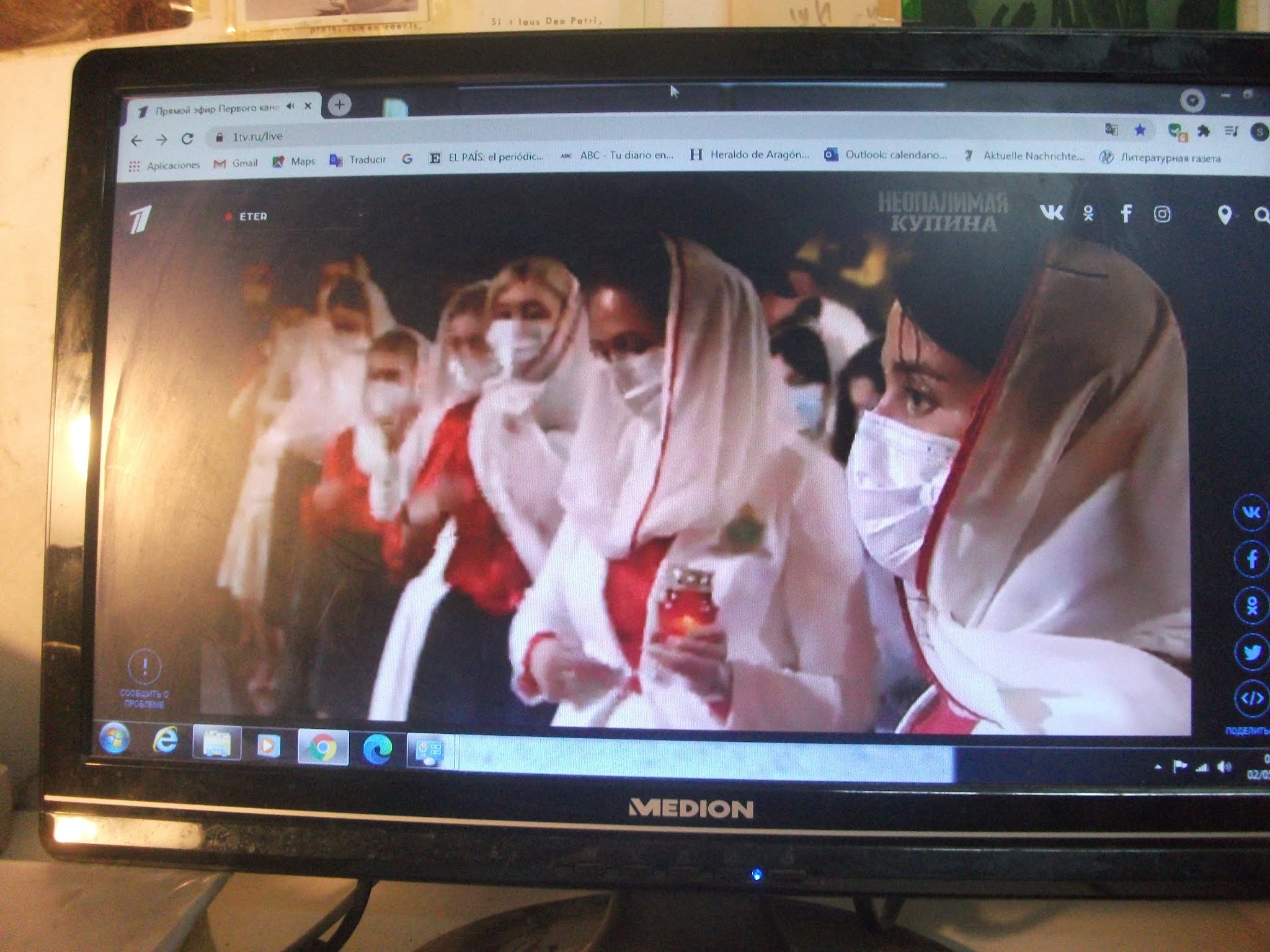Open the Facebook icon in the site header
This screenshot has height=952, width=1270.
coord(1126,214)
